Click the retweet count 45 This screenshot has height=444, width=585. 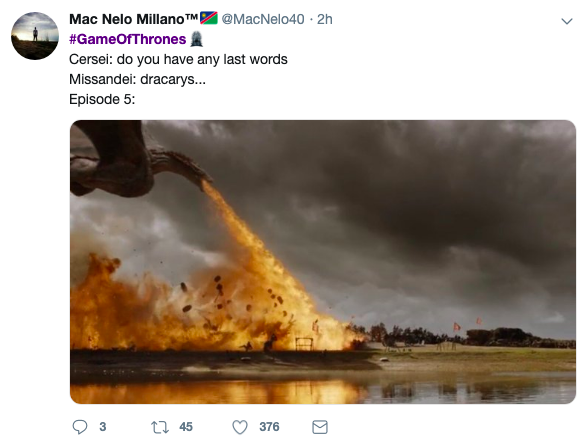point(186,427)
